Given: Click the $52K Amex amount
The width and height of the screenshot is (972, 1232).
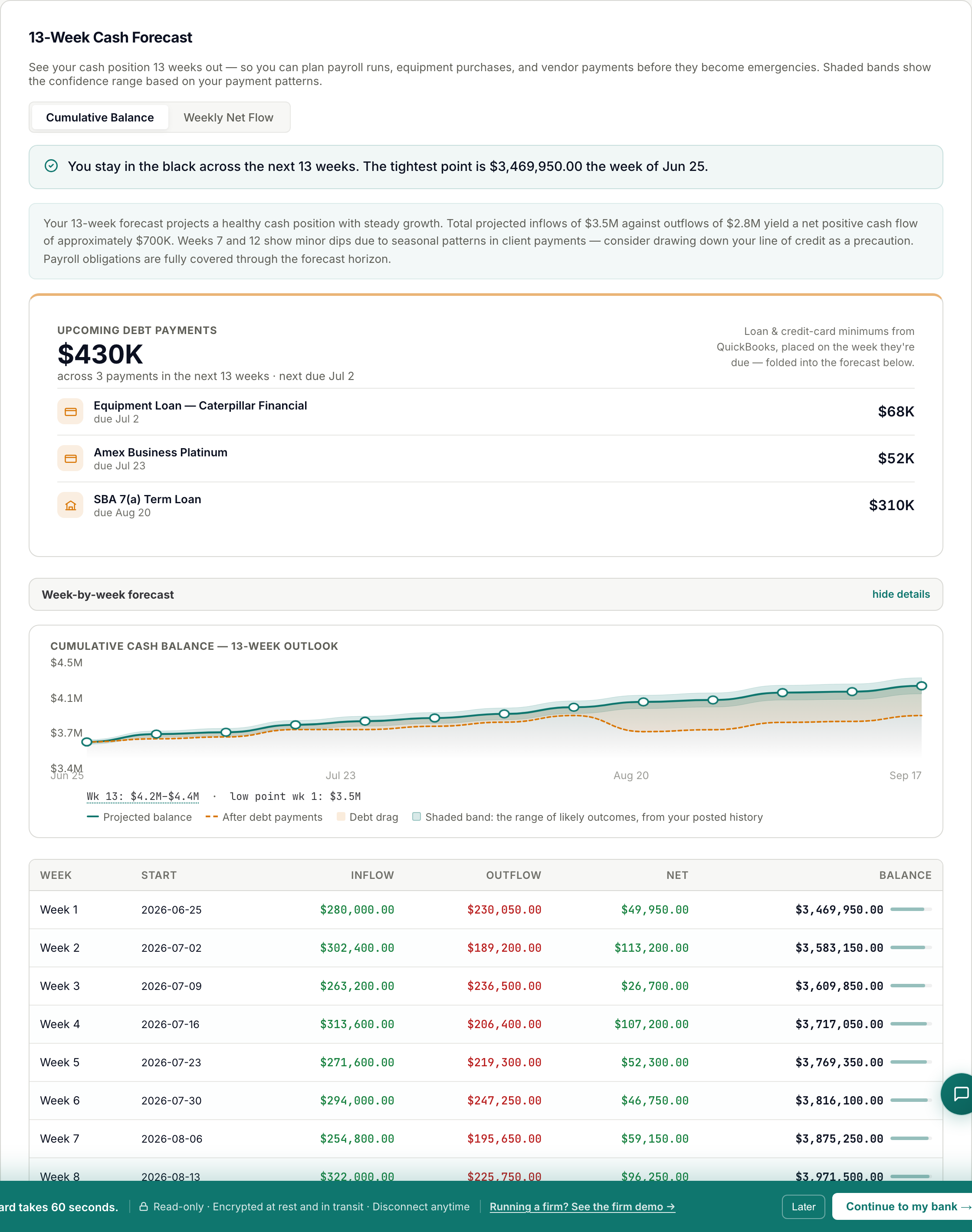Looking at the screenshot, I should click(x=896, y=459).
